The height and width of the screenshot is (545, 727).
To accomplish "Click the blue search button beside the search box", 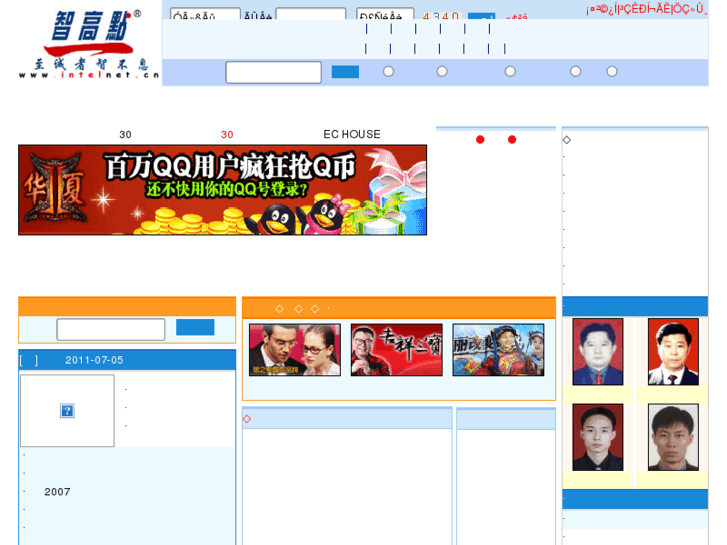I will coord(345,72).
